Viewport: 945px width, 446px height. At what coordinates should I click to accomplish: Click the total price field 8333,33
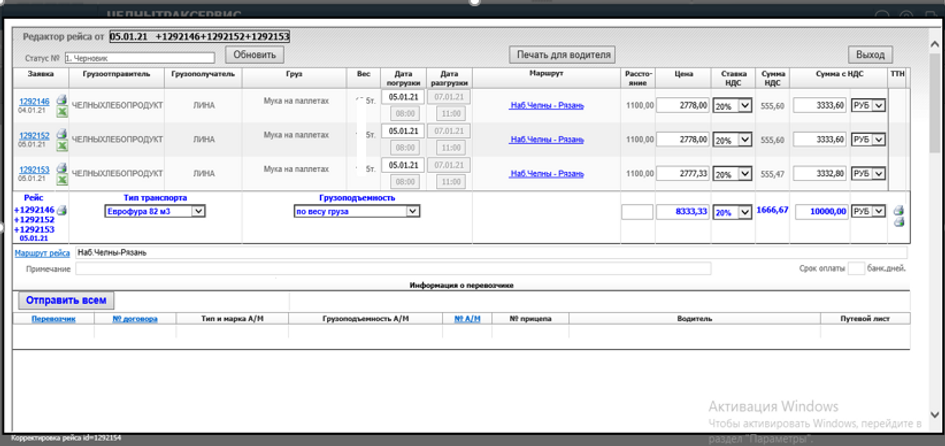pos(683,212)
